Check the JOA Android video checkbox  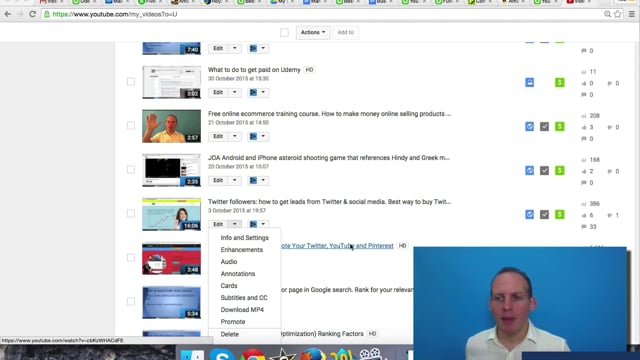[x=131, y=169]
